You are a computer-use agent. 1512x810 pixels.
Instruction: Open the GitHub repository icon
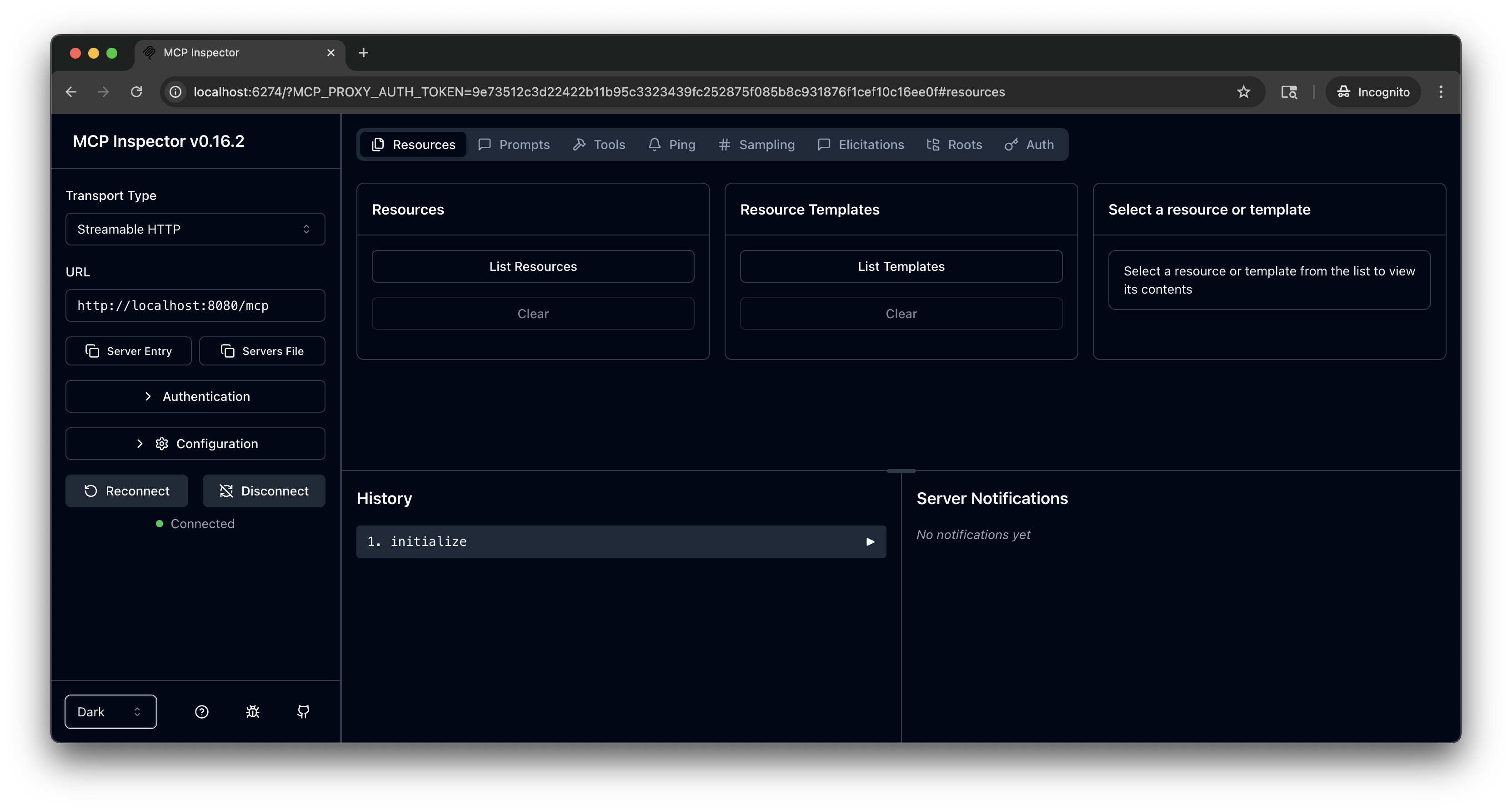303,711
